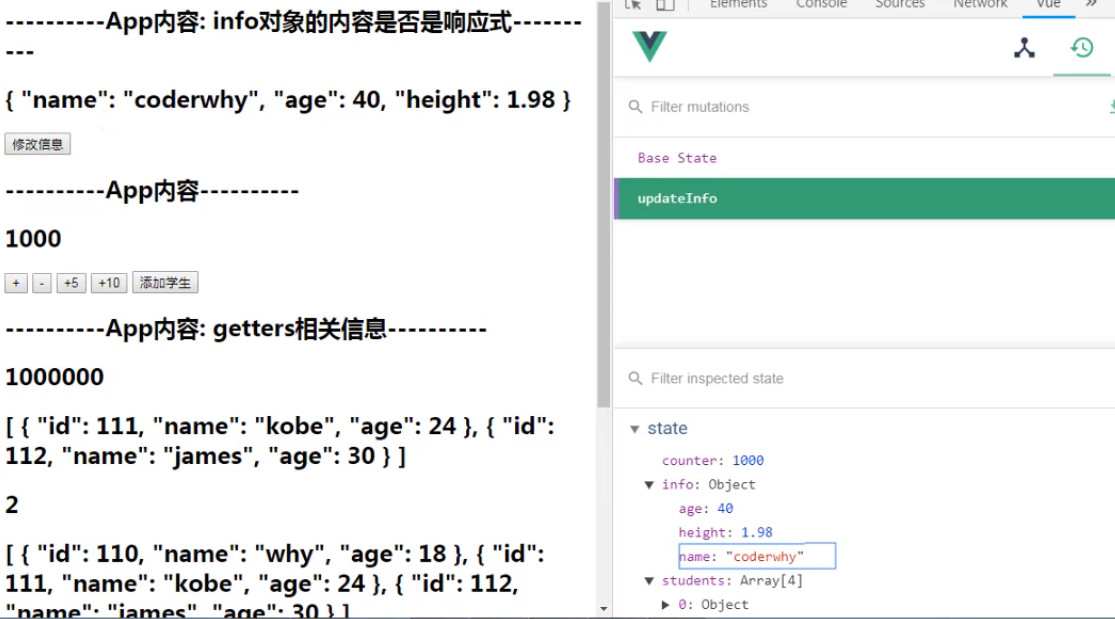1115x619 pixels.
Task: Collapse the state tree node
Action: (x=634, y=429)
